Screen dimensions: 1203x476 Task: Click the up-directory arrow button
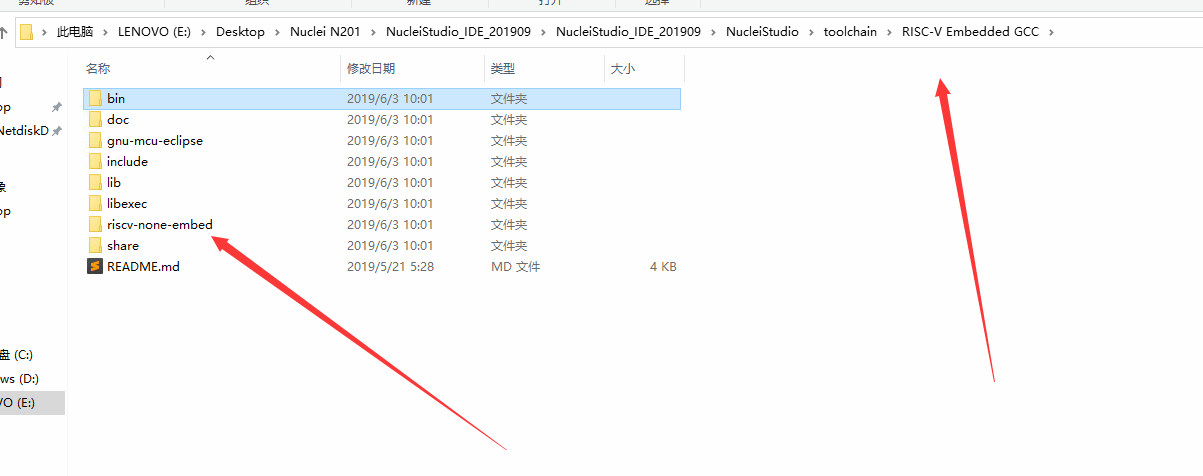[x=4, y=32]
